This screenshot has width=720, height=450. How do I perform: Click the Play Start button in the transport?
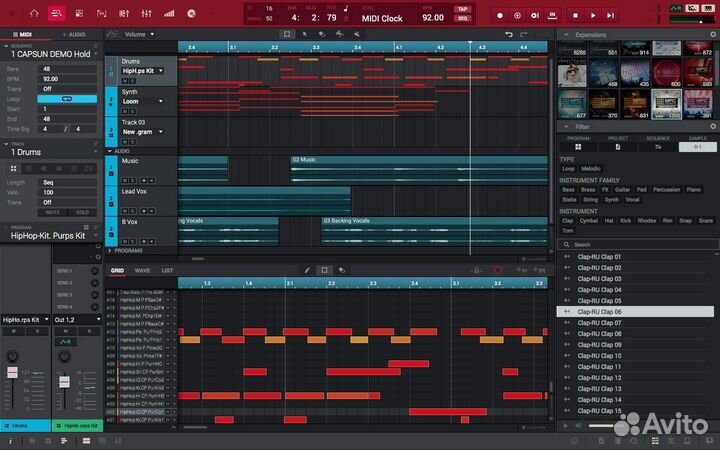pyautogui.click(x=611, y=16)
